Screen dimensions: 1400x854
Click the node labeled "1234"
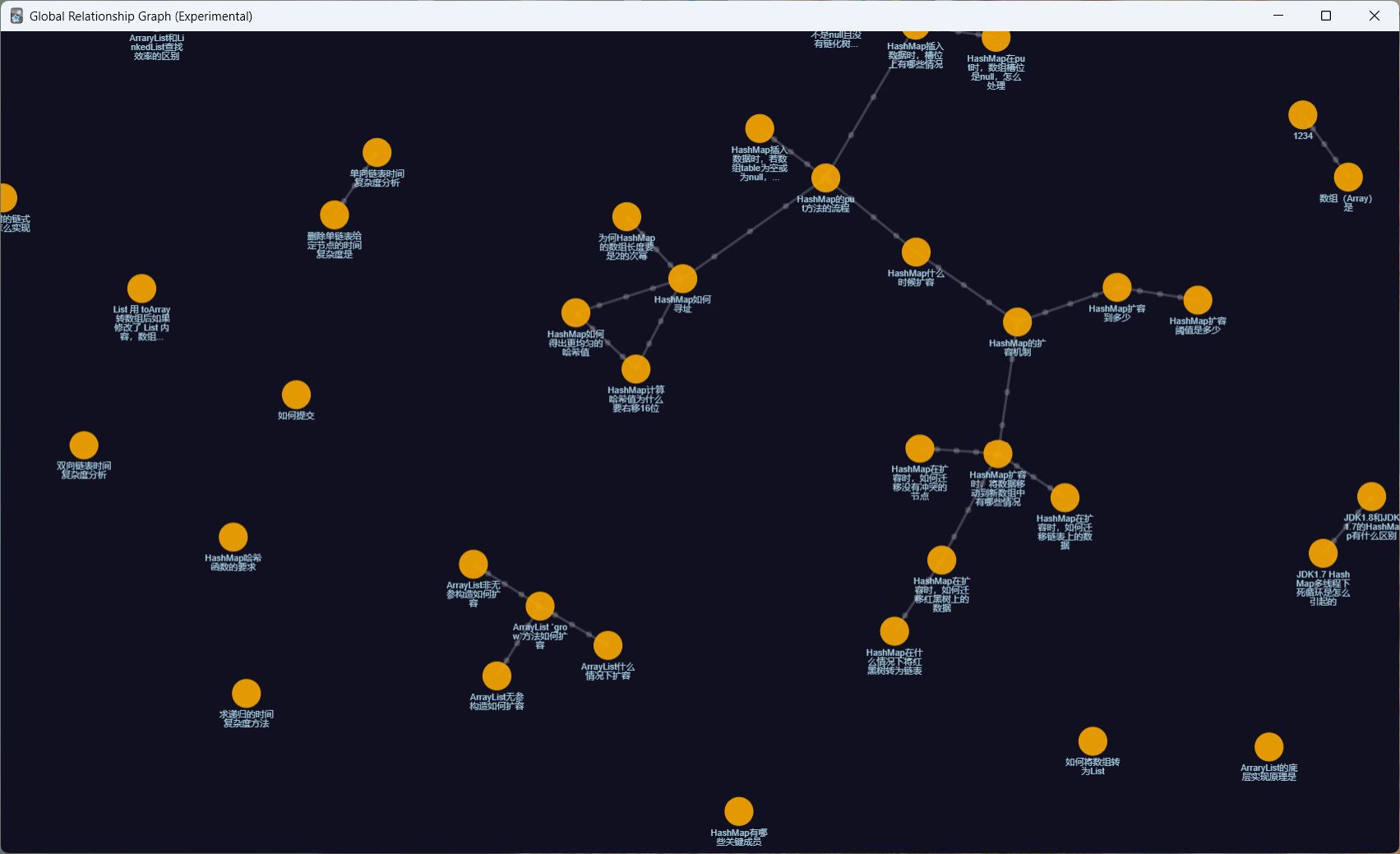1302,115
